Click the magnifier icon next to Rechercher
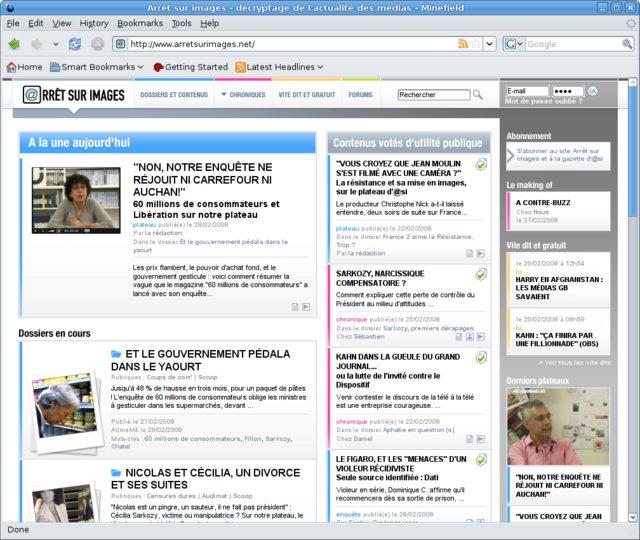Viewport: 640px width, 540px height. tap(478, 95)
